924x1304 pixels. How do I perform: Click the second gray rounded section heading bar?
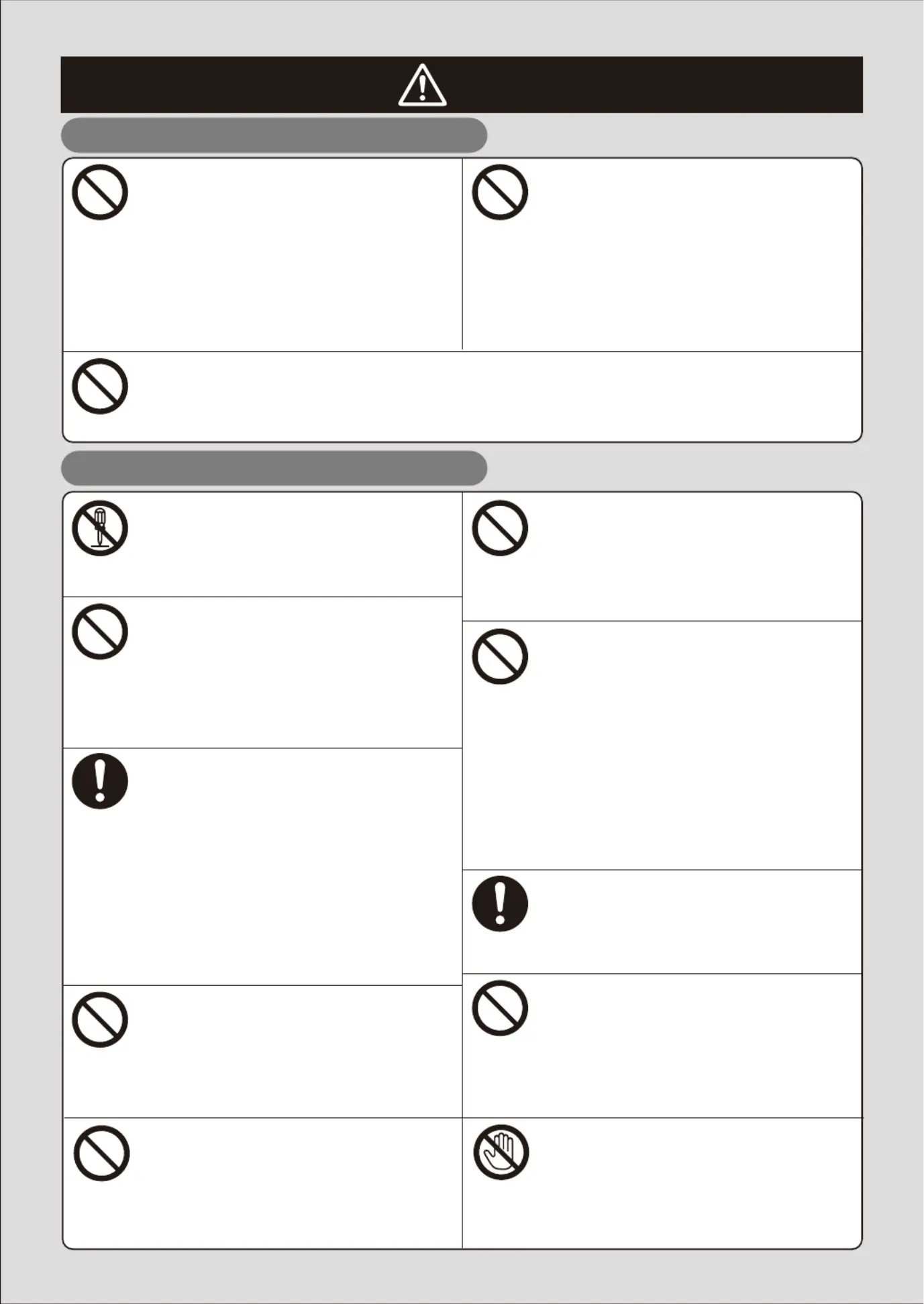coord(274,468)
